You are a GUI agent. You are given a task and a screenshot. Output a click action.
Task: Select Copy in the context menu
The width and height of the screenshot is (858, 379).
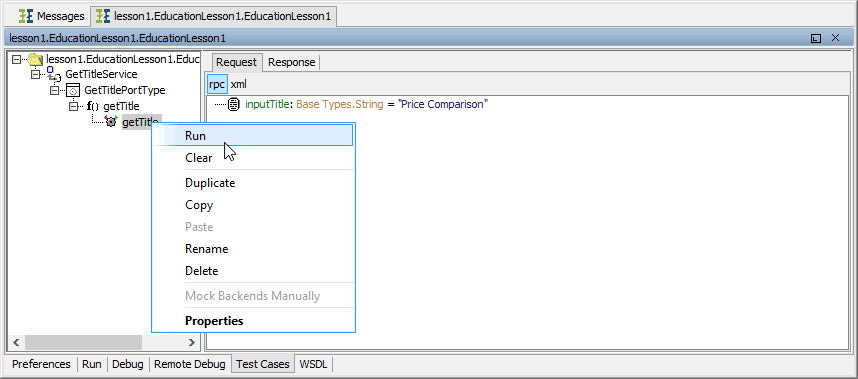[253, 205]
